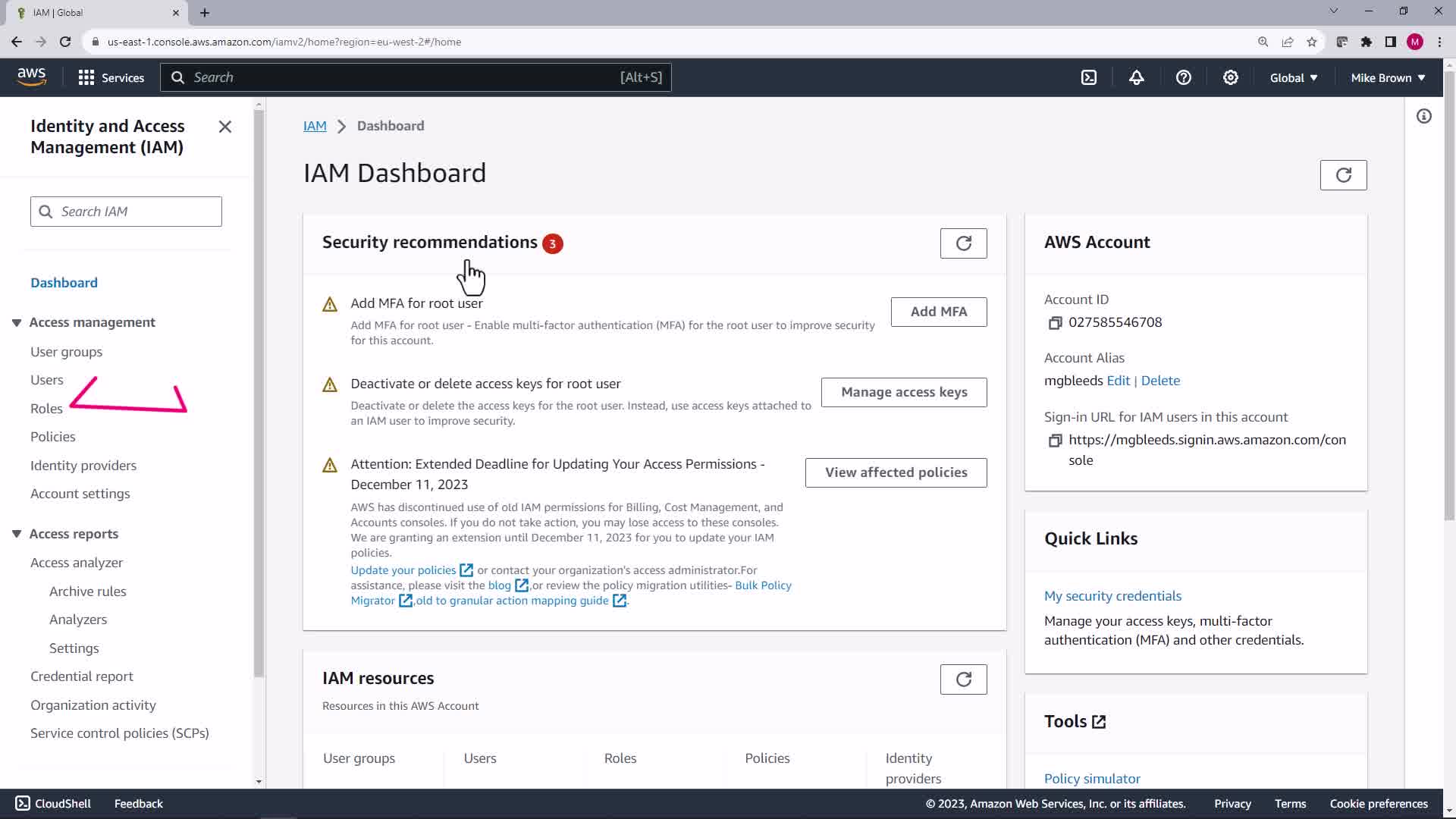
Task: Close the IAM navigation sidebar
Action: pos(225,127)
